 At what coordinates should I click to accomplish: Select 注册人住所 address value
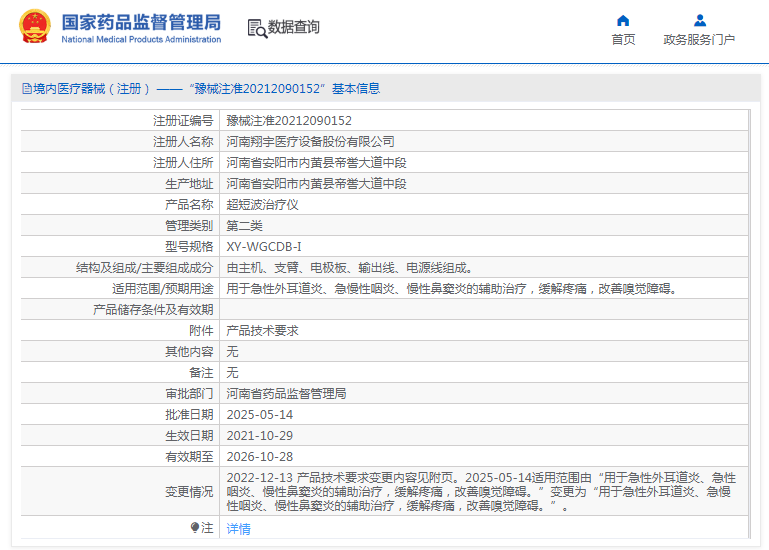(x=316, y=163)
